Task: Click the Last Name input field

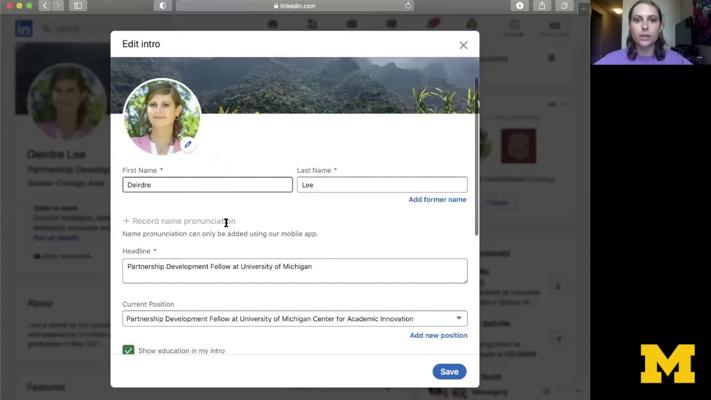Action: [381, 185]
